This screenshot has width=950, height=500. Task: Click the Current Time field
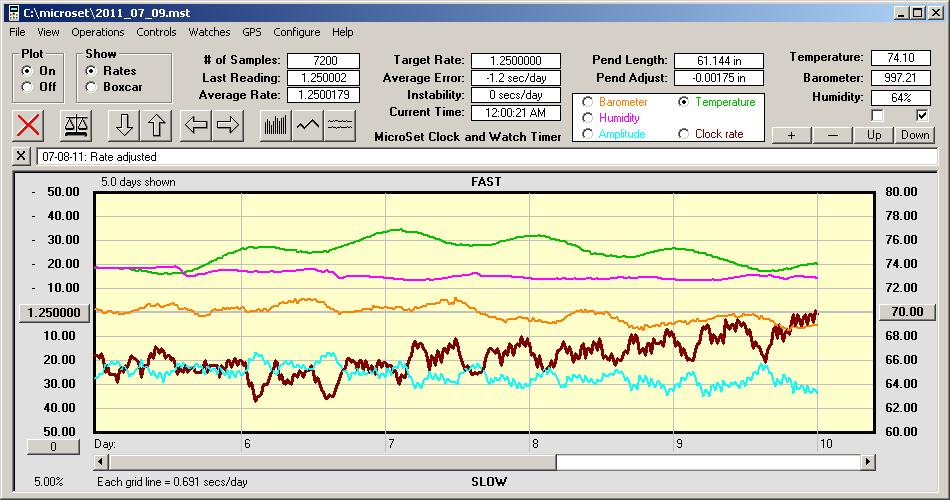pos(516,112)
